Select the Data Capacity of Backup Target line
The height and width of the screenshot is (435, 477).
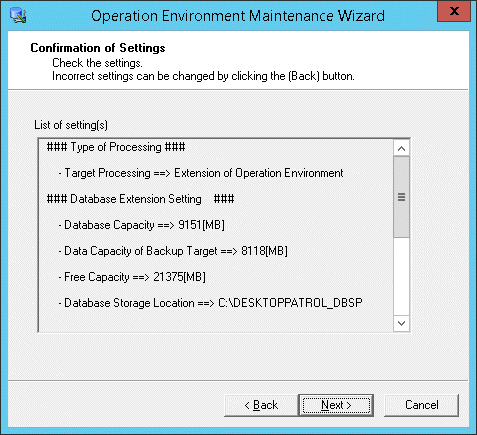173,251
